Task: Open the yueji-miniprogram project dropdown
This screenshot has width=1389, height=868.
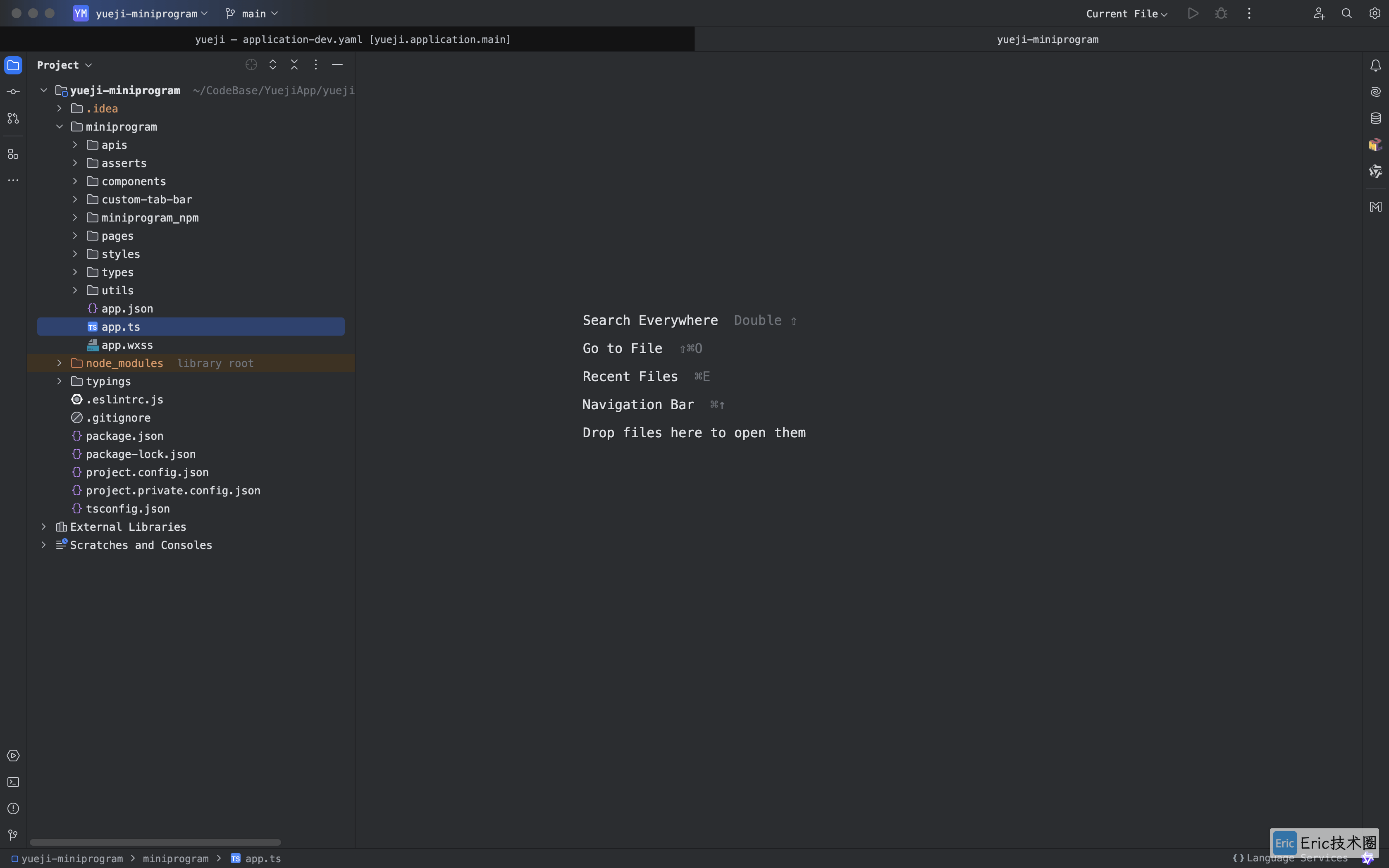Action: coord(140,13)
